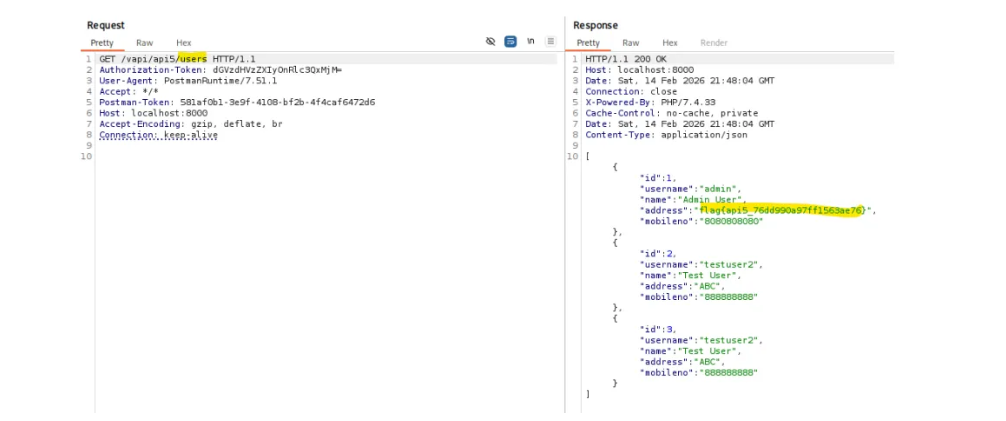Image resolution: width=1006 pixels, height=421 pixels.
Task: Click the "id":3 JSON line
Action: pyautogui.click(x=658, y=329)
